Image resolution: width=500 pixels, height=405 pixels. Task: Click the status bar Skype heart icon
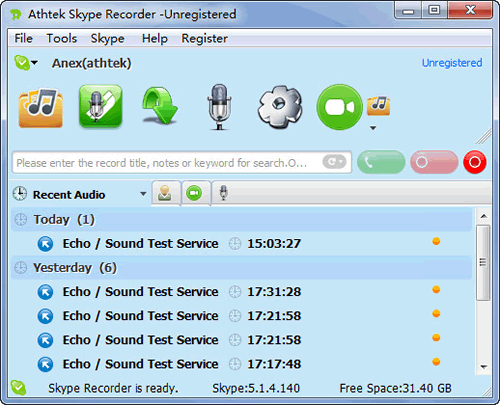(18, 388)
